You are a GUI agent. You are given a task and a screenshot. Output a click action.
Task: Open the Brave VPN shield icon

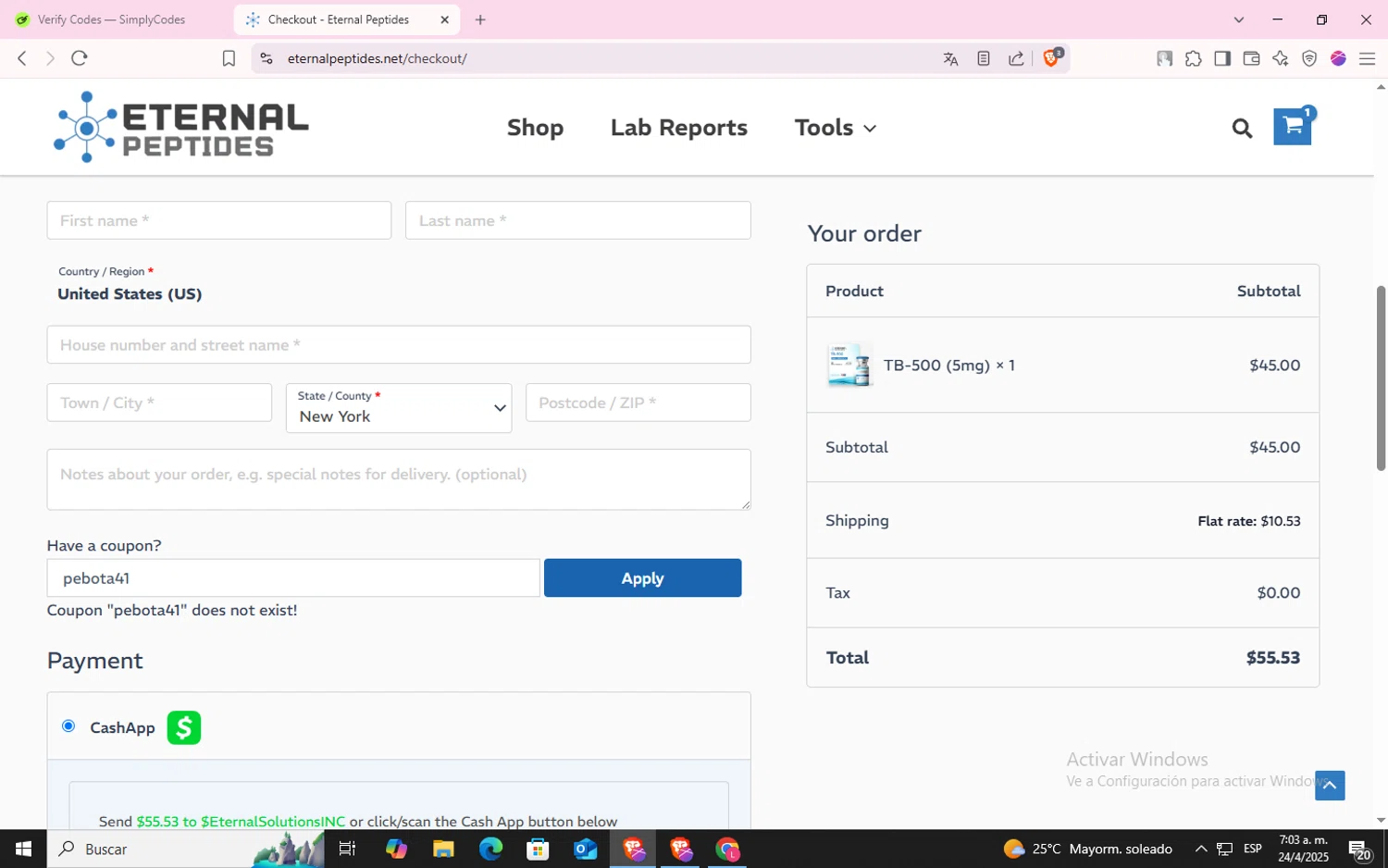tap(1309, 58)
